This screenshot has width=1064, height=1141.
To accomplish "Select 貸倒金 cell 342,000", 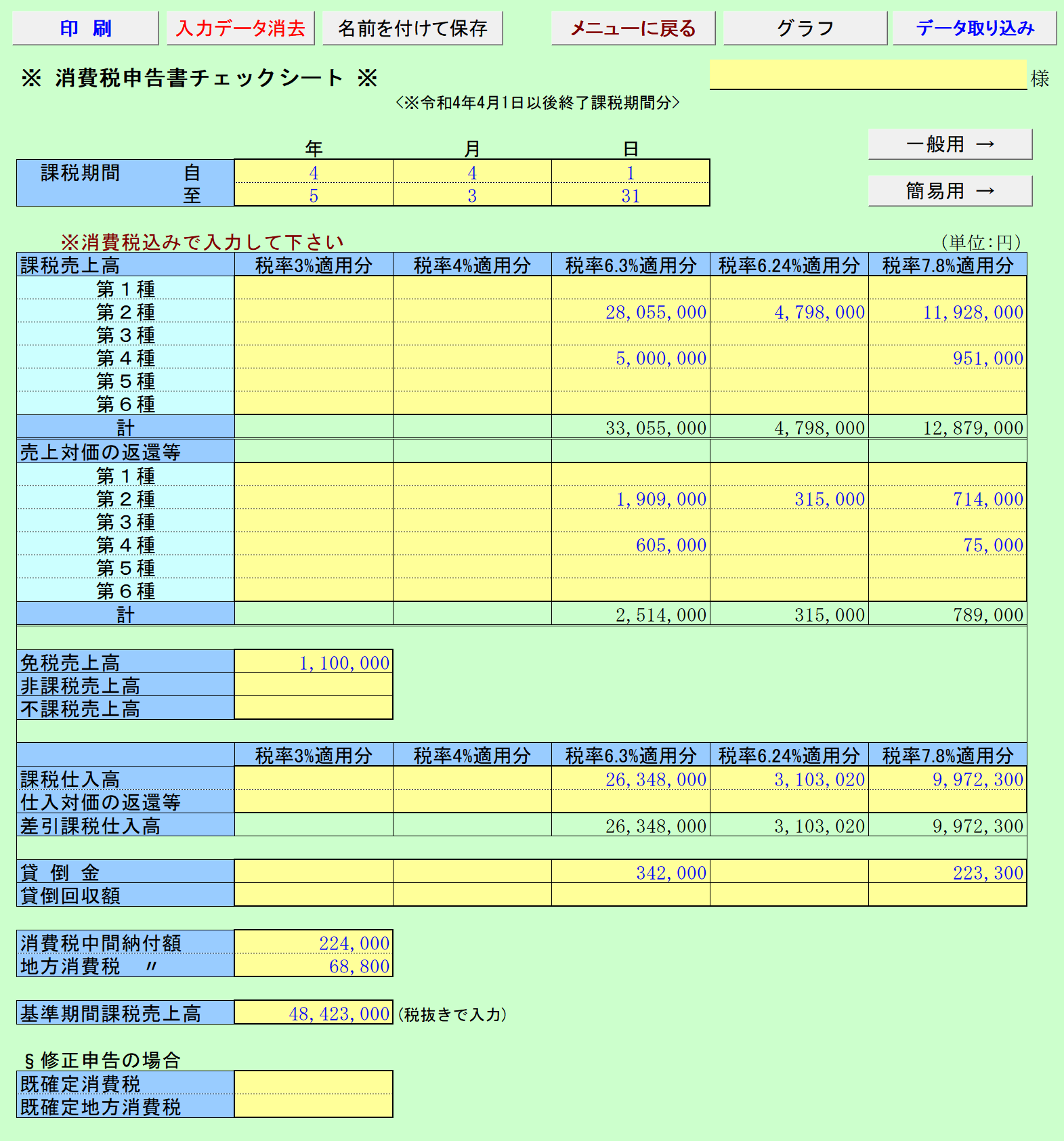I will (631, 872).
